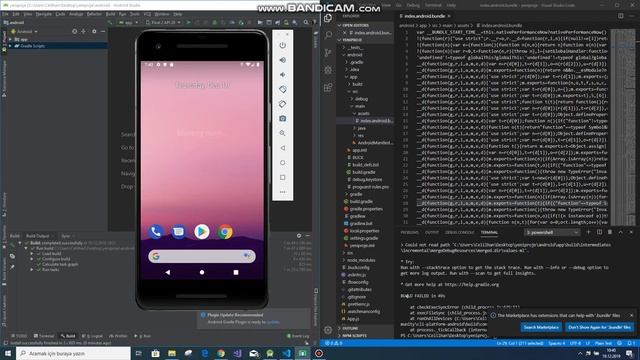The image size is (640, 360).
Task: Select the TERMINAL panel tab
Action: coord(489,232)
